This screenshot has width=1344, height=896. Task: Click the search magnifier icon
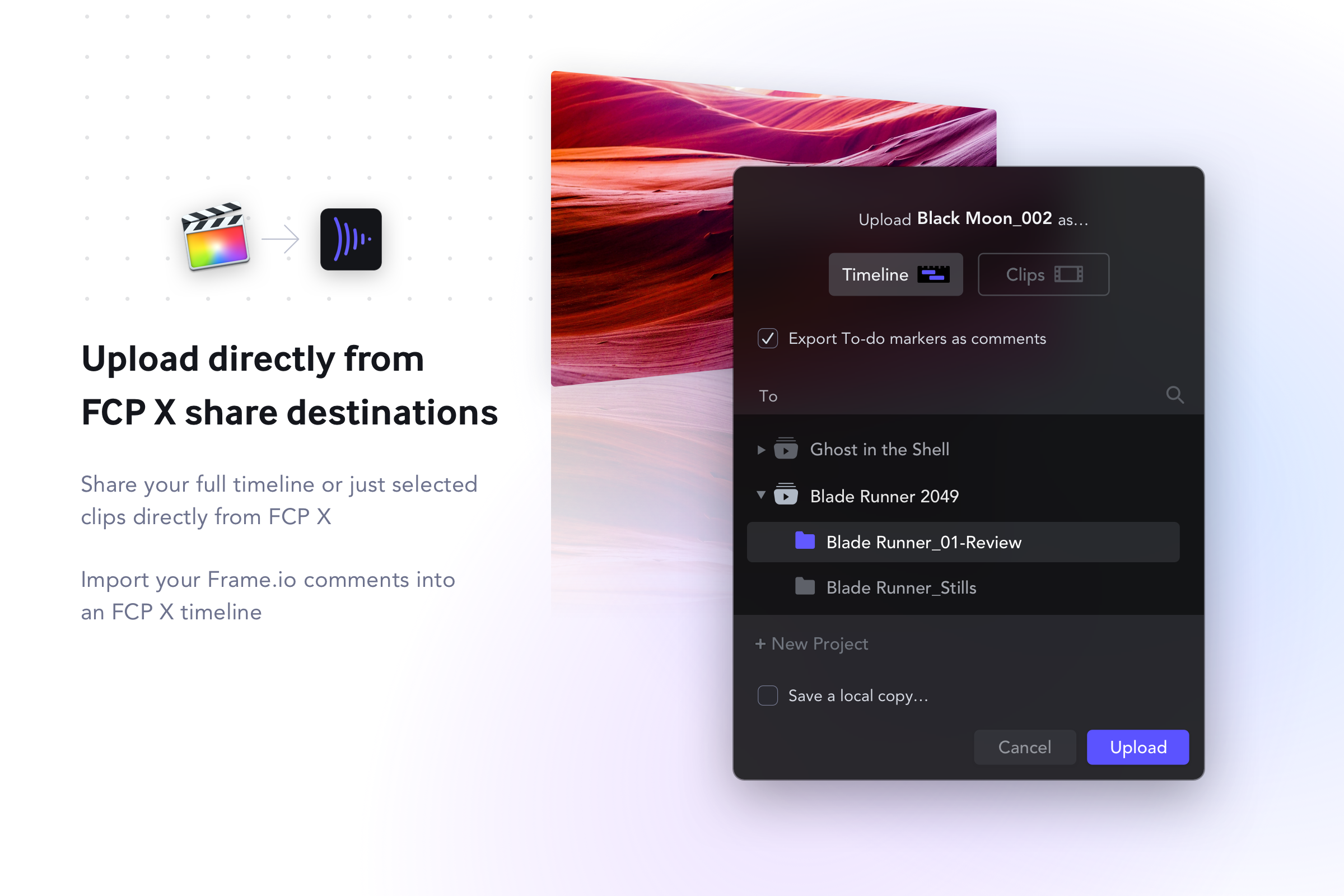coord(1174,395)
